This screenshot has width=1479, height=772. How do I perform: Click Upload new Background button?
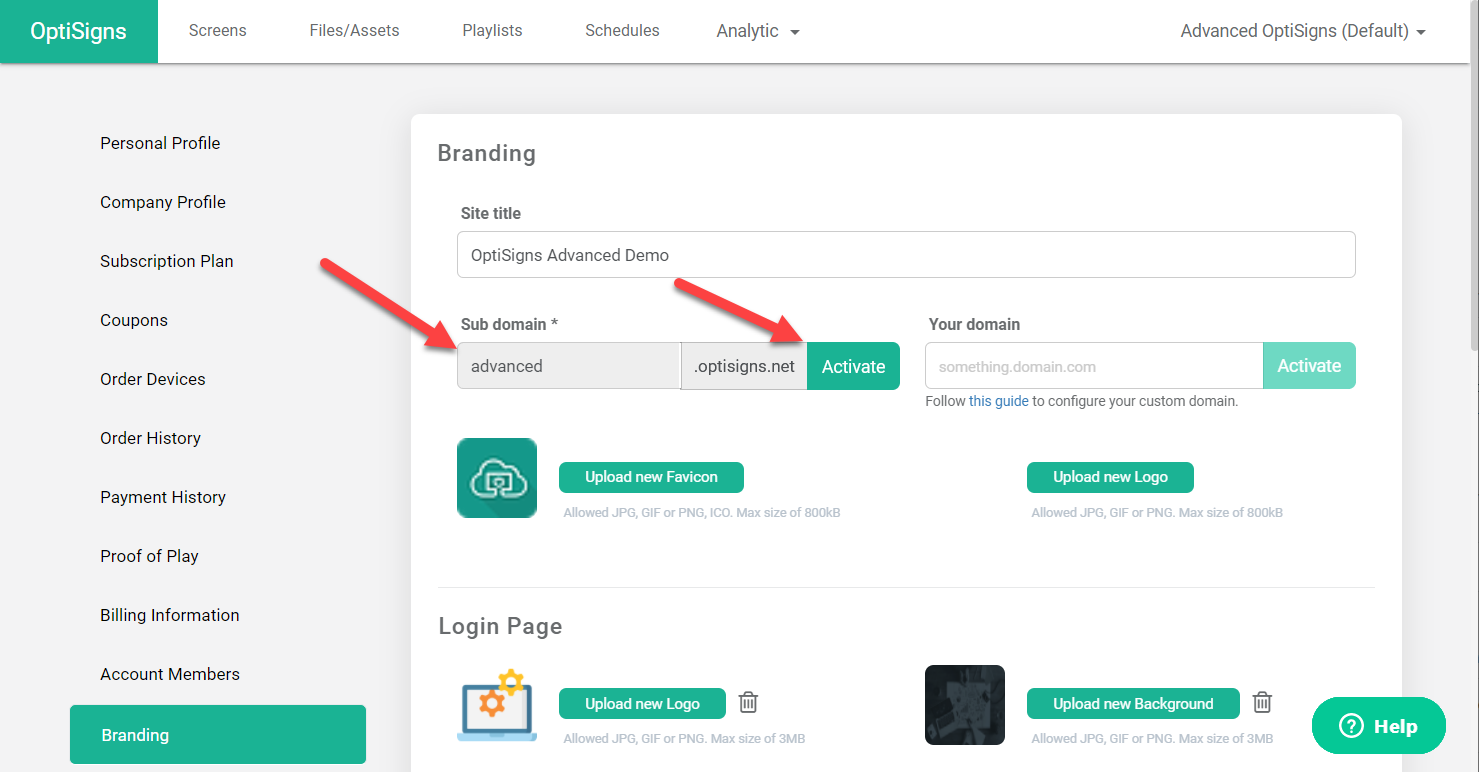coord(1133,704)
